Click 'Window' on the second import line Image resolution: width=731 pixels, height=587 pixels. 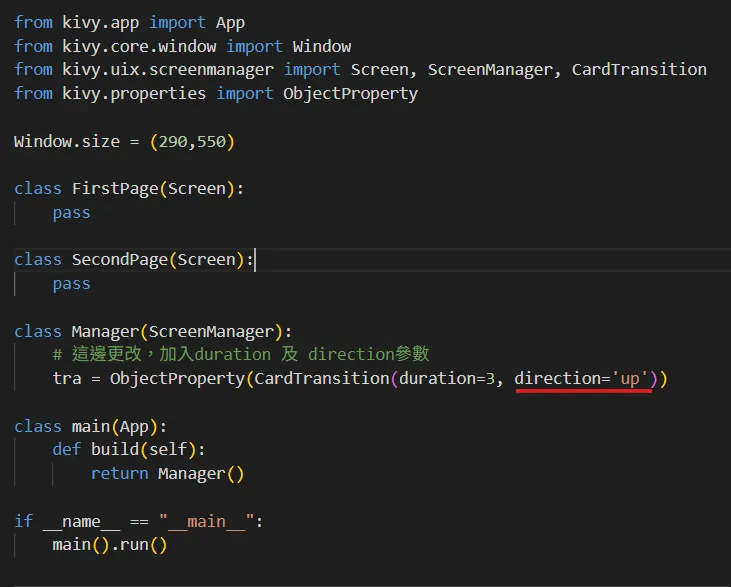tap(322, 46)
